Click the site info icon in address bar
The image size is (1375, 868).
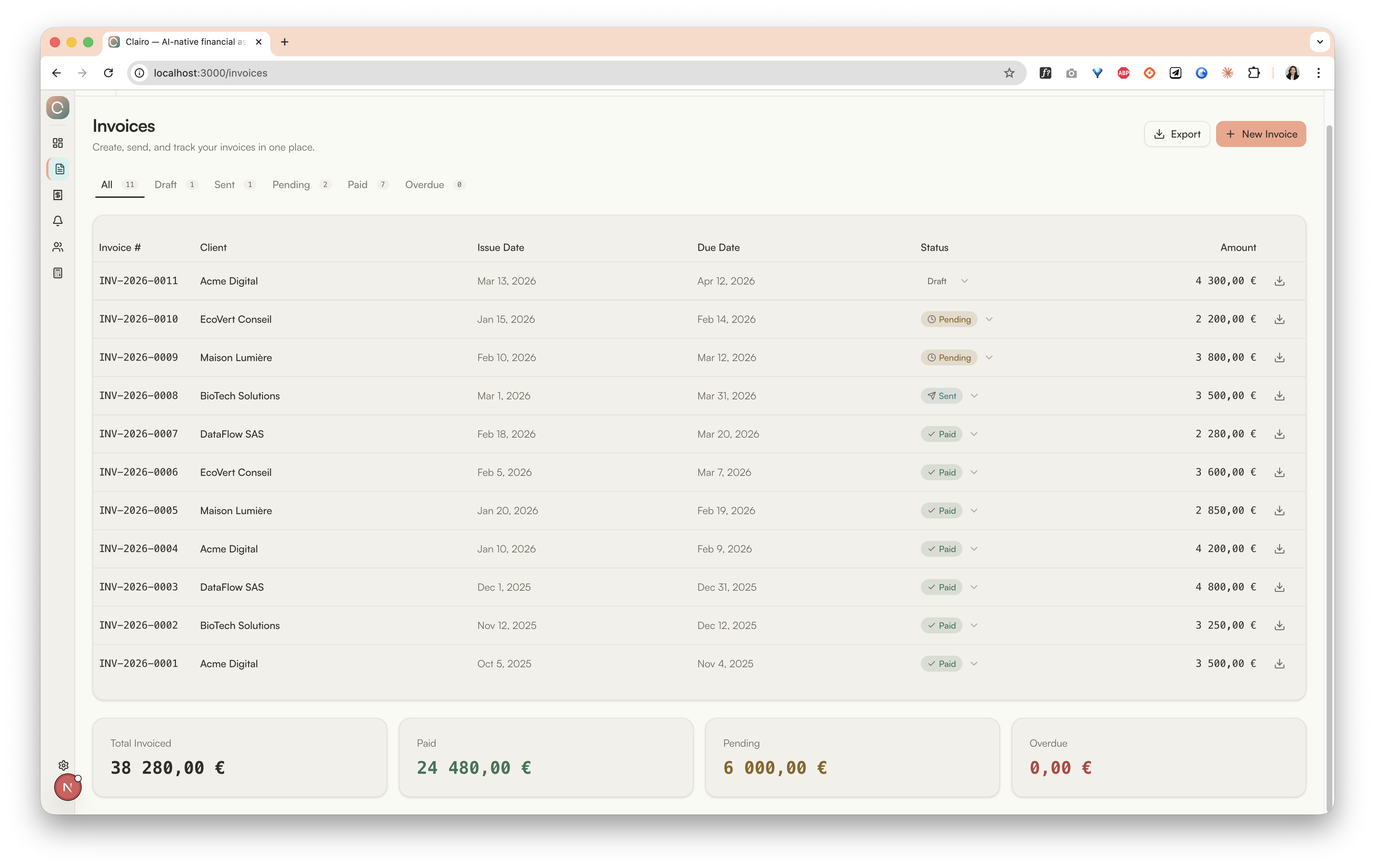point(139,73)
